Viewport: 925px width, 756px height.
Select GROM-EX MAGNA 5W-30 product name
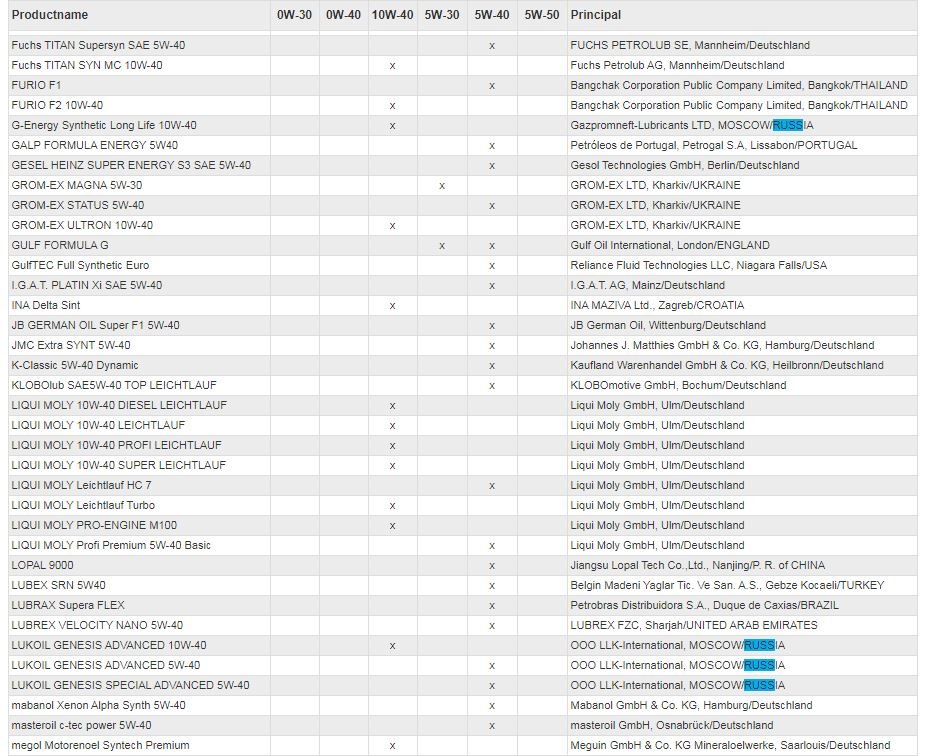[x=77, y=186]
